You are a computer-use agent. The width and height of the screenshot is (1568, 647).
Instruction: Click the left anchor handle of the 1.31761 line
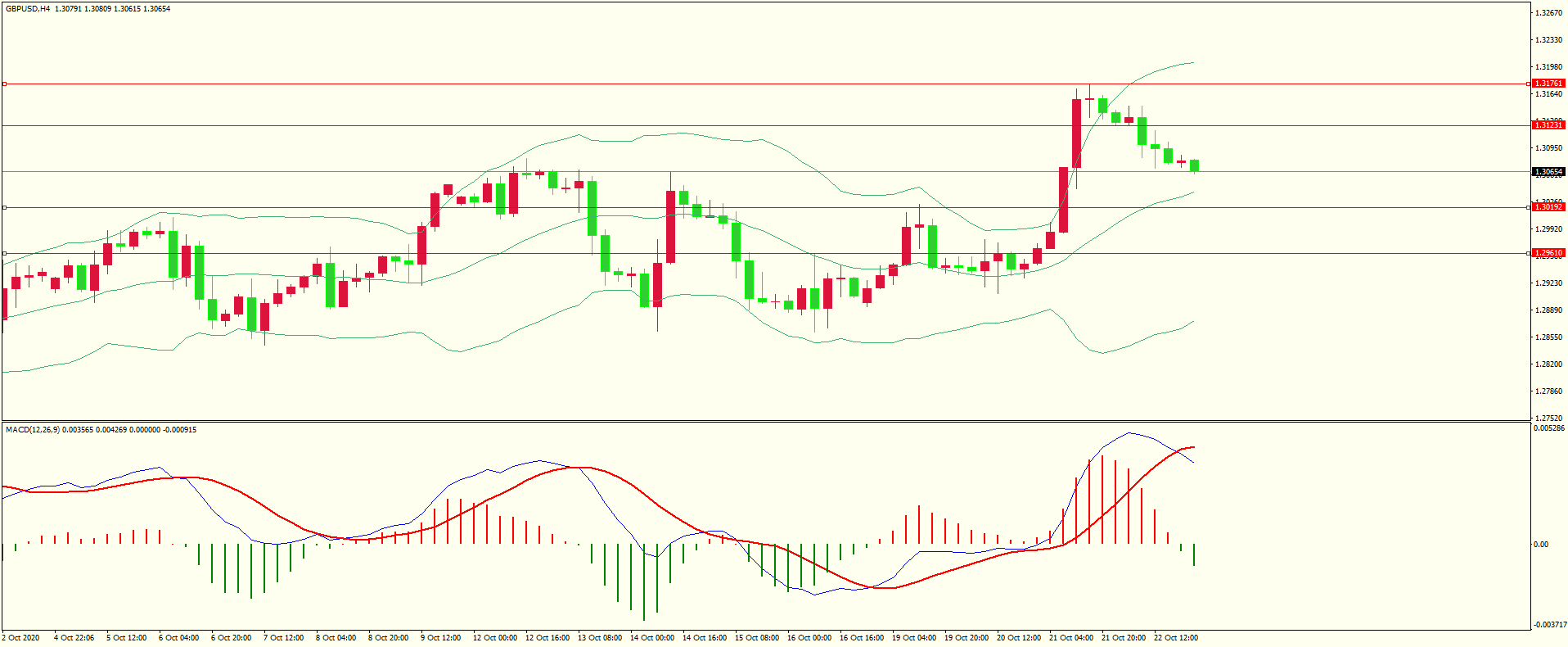pyautogui.click(x=4, y=84)
